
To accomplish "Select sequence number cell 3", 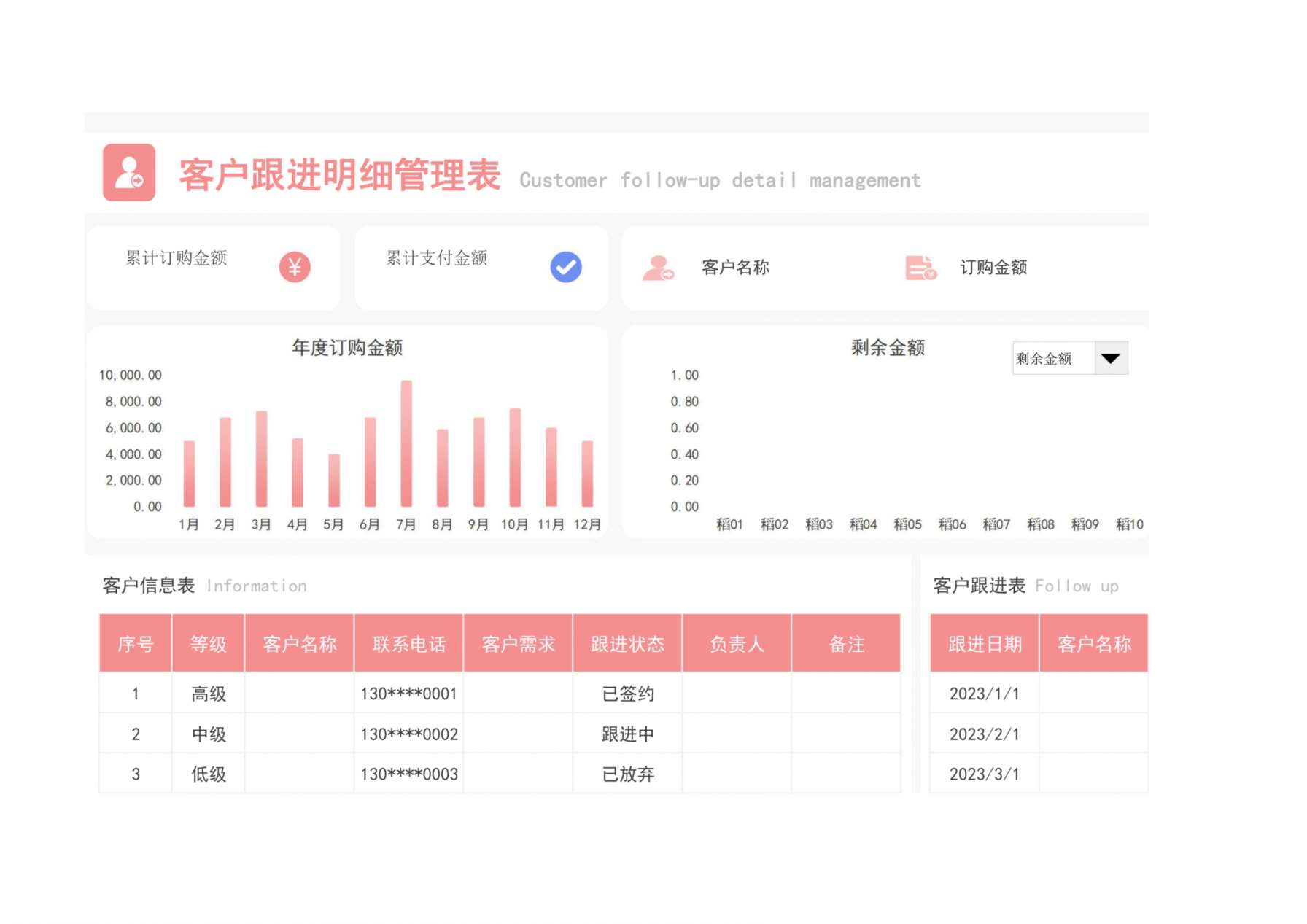I will tap(136, 774).
